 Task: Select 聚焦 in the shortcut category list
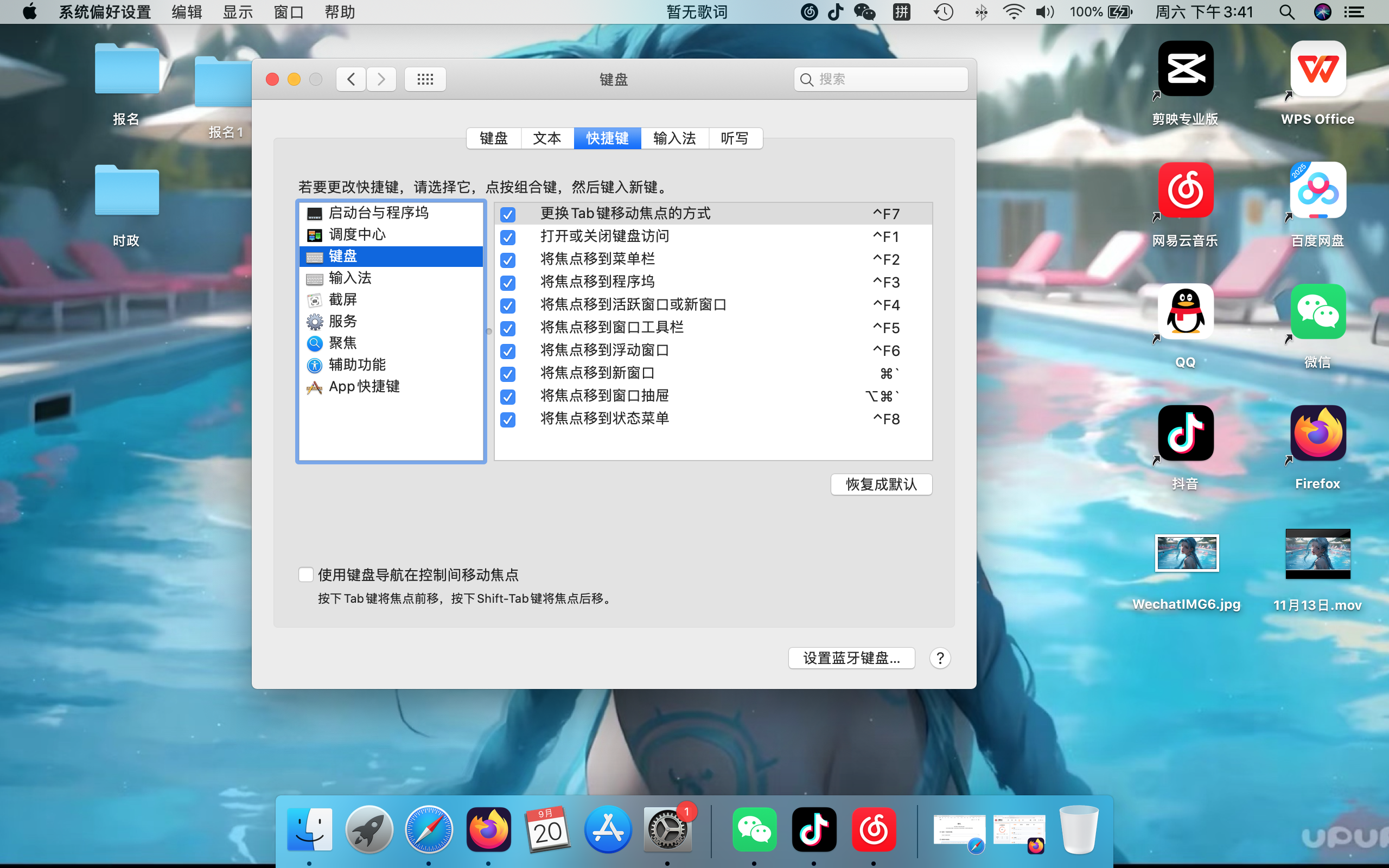click(343, 343)
